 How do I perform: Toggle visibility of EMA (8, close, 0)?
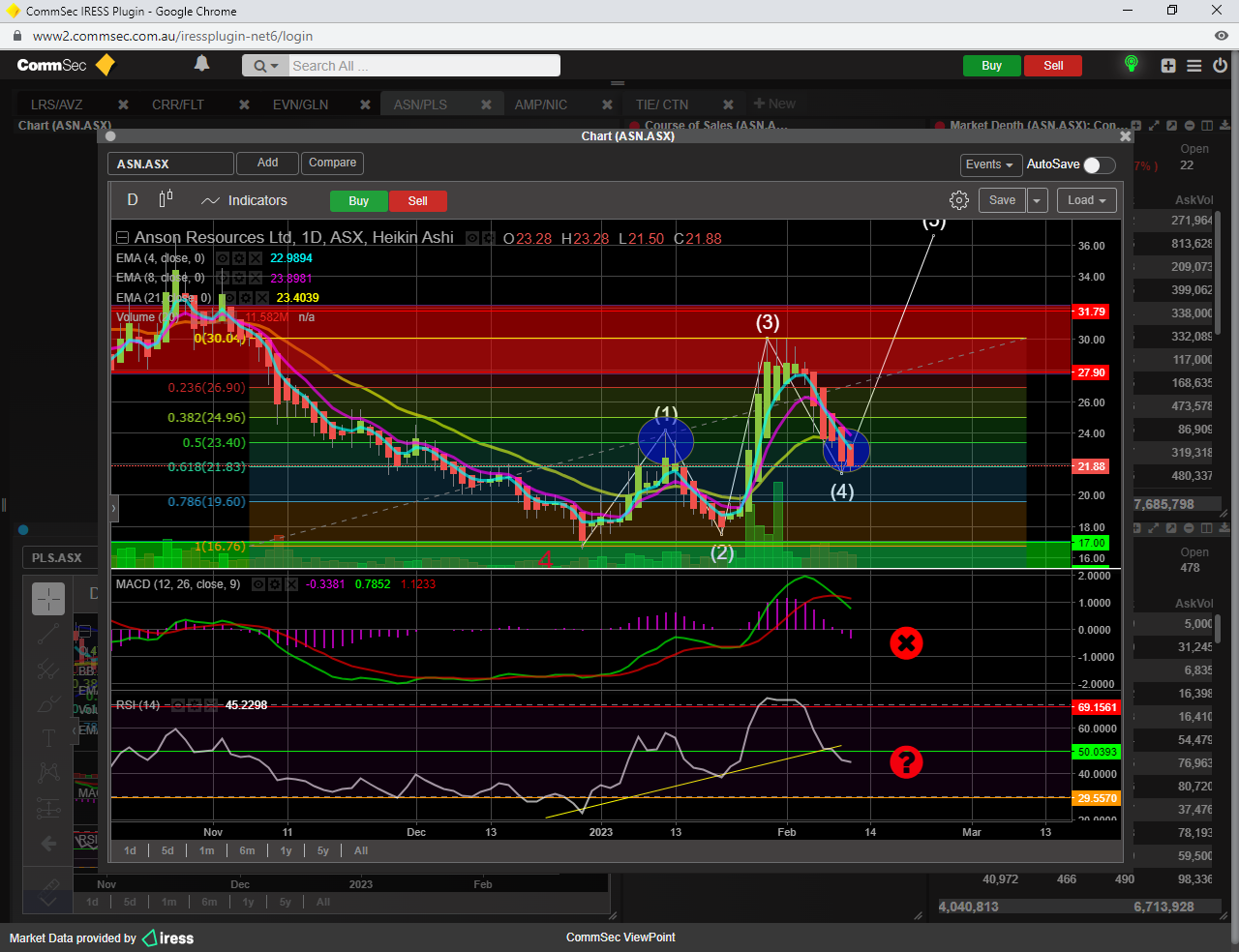coord(223,278)
